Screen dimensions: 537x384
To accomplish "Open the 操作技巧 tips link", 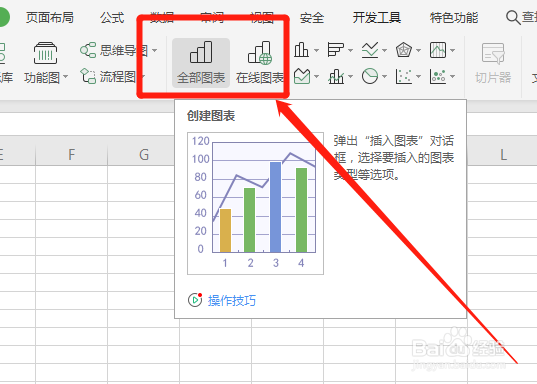I will click(x=232, y=300).
